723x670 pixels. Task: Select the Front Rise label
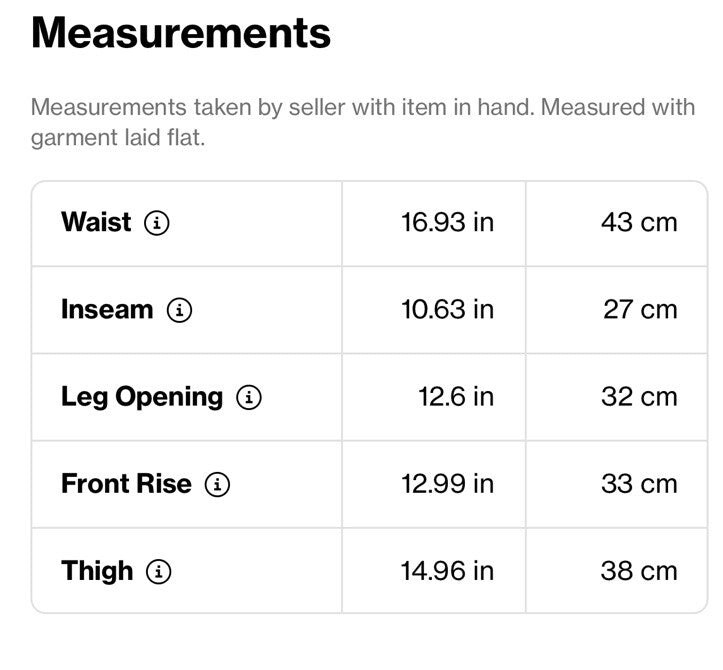(126, 484)
